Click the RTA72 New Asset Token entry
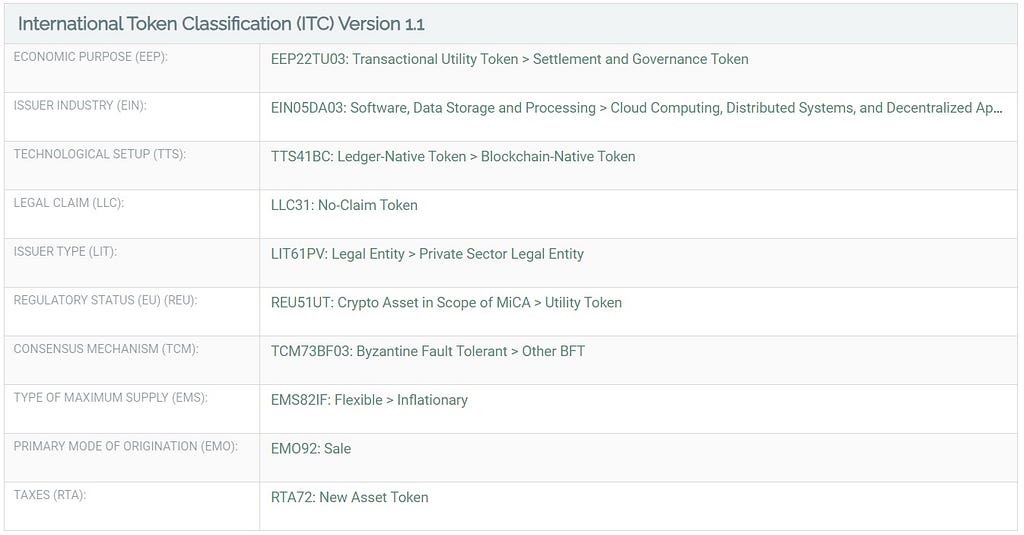This screenshot has height=535, width=1024. click(349, 497)
